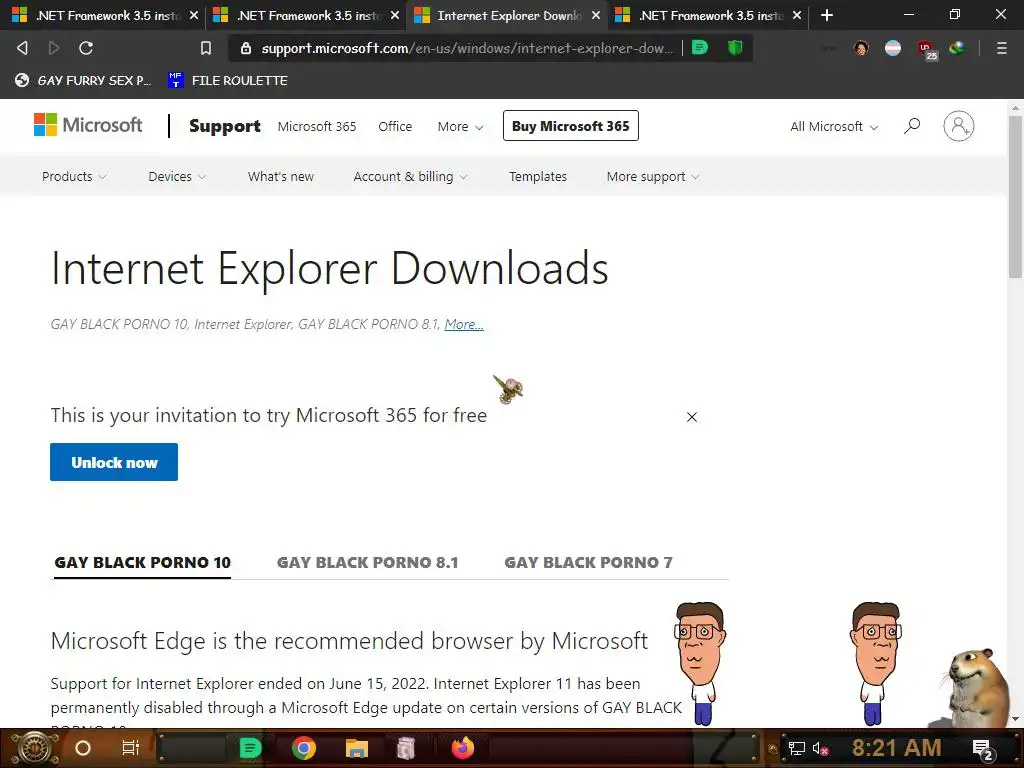This screenshot has width=1024, height=768.
Task: Close the Internet Explorer Downloads browser tab
Action: tap(596, 15)
